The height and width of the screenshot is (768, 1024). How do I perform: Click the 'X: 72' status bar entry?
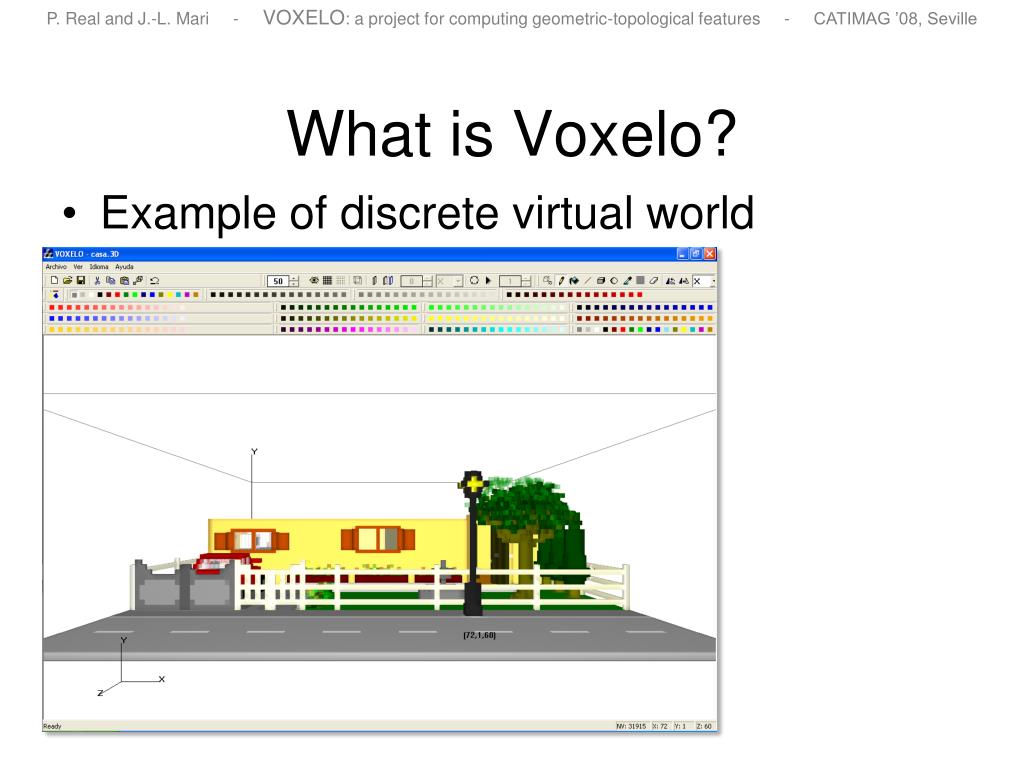[x=660, y=726]
